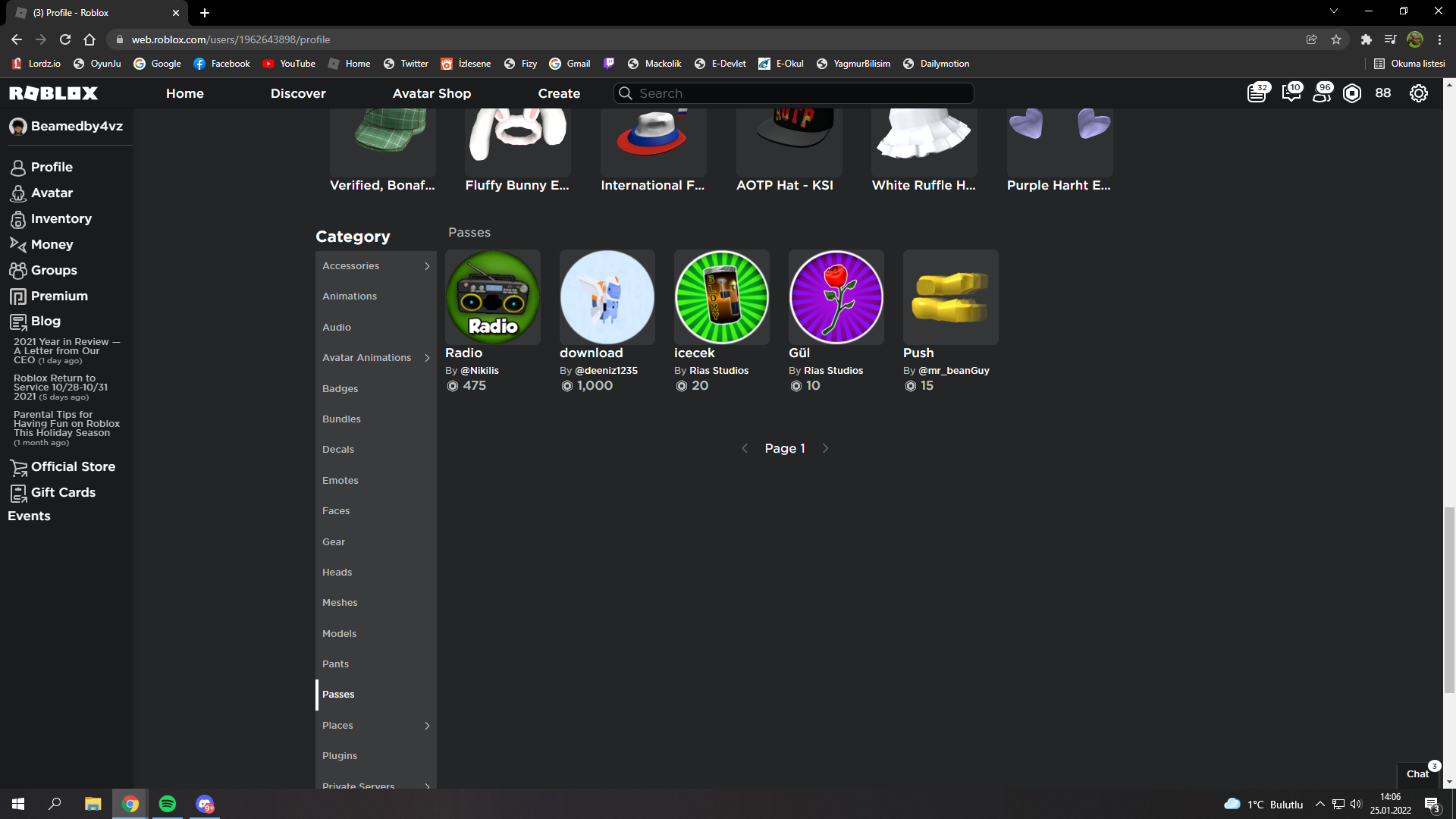The height and width of the screenshot is (819, 1456).
Task: Click the search magnifier icon
Action: tap(626, 93)
